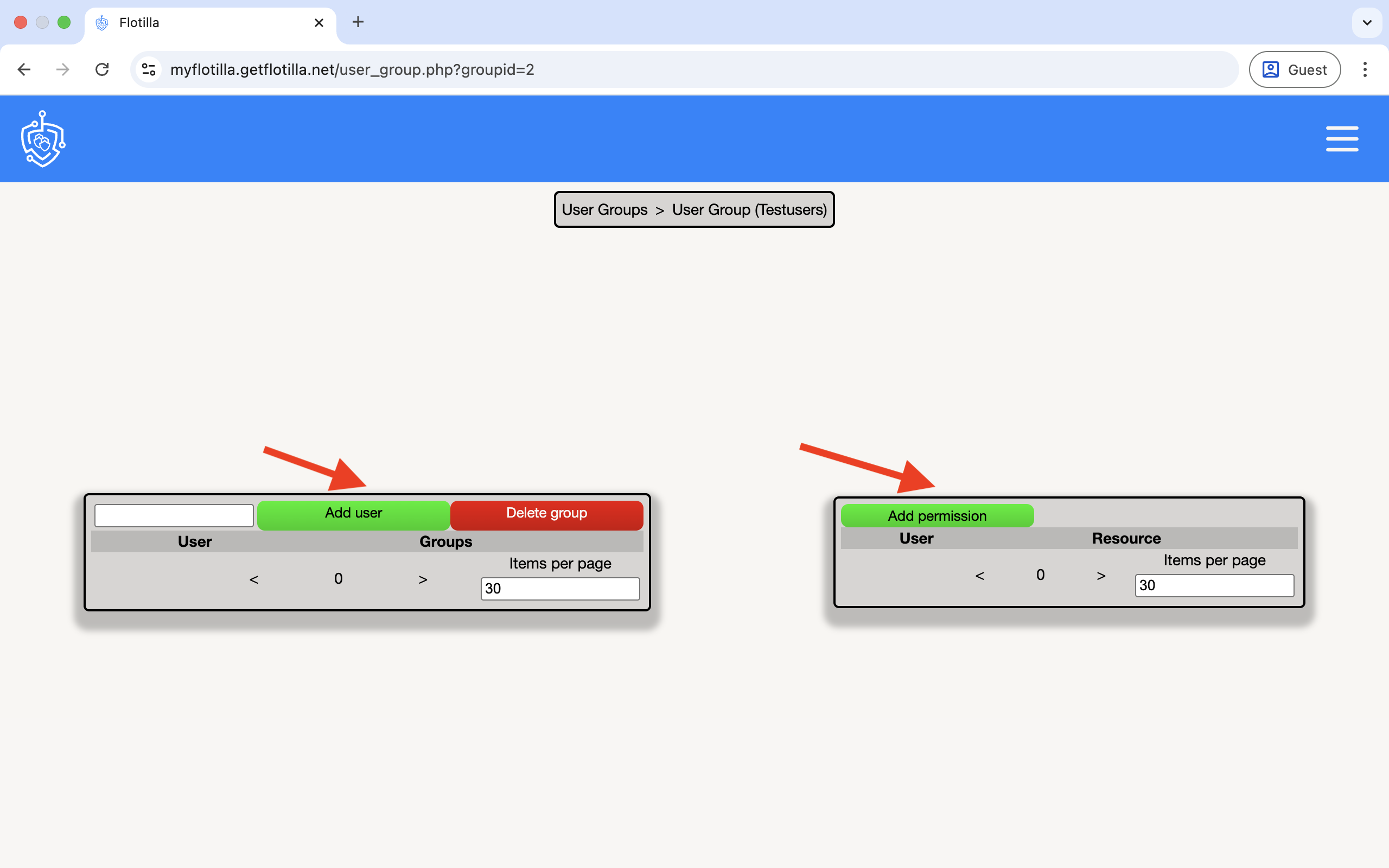
Task: Click the Guest profile avatar
Action: point(1271,69)
